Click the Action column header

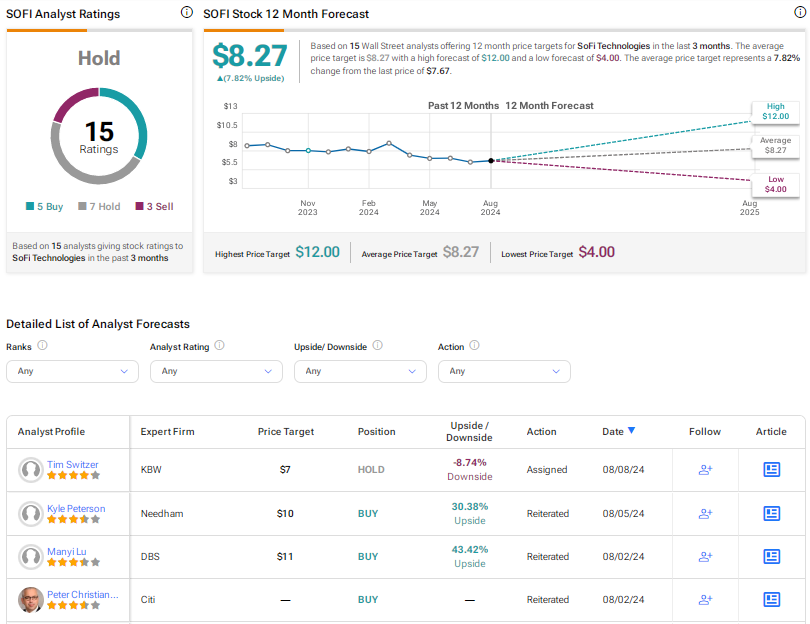click(x=541, y=431)
